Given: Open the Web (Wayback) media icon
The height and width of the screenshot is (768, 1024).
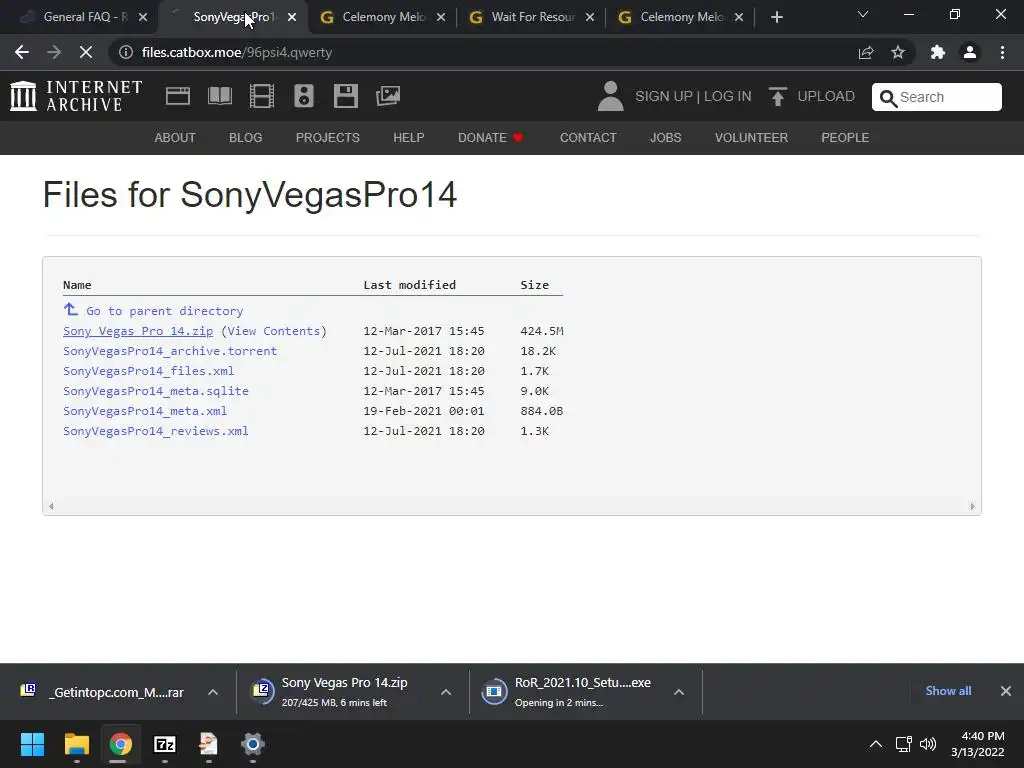Looking at the screenshot, I should point(178,96).
